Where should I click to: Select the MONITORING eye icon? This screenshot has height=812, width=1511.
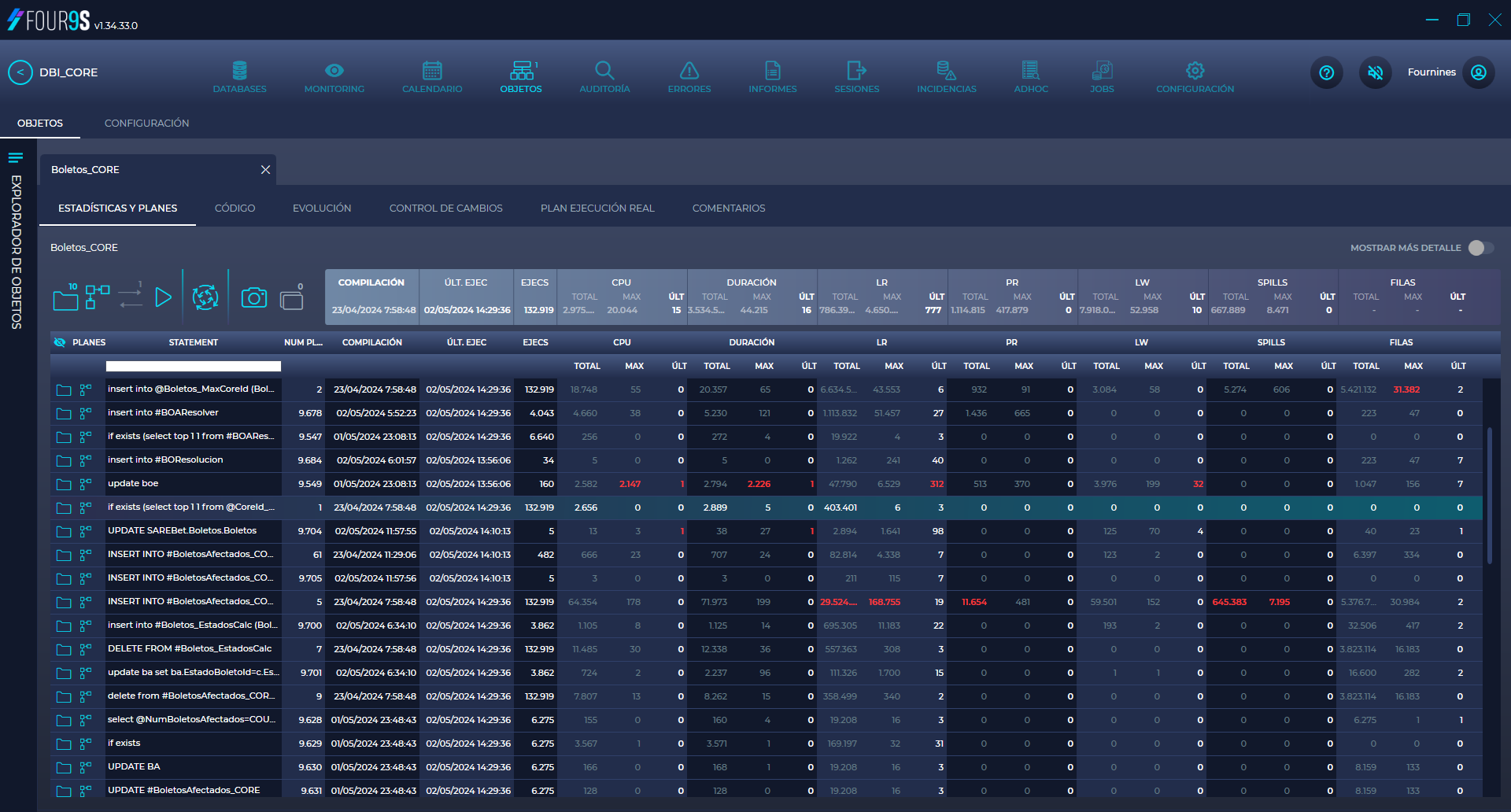click(x=334, y=69)
